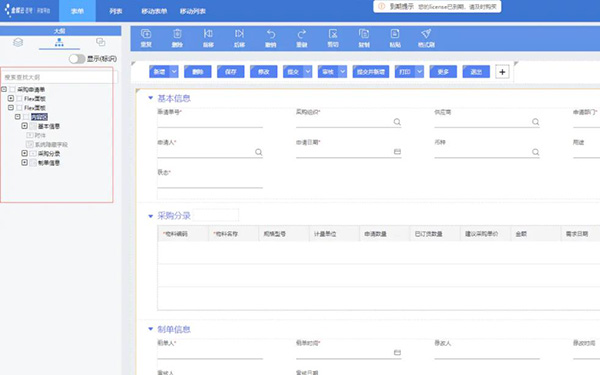600x375 pixels.
Task: Check the box beside 采购申请单 tree node
Action: click(12, 89)
